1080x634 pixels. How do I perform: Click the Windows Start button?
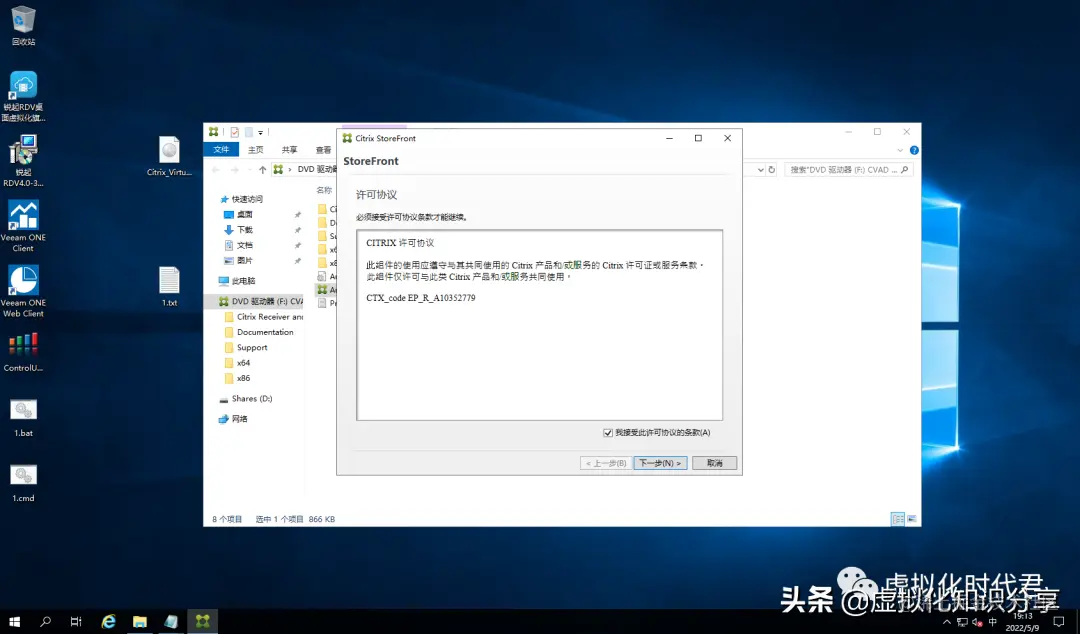13,620
